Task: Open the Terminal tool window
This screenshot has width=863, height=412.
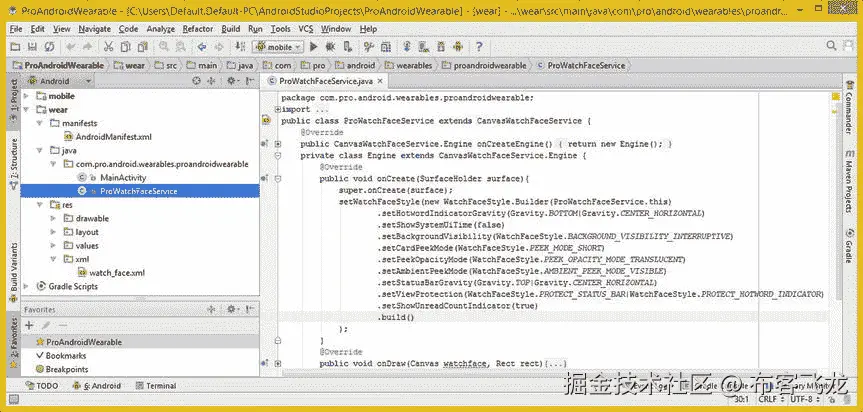Action: click(x=156, y=386)
